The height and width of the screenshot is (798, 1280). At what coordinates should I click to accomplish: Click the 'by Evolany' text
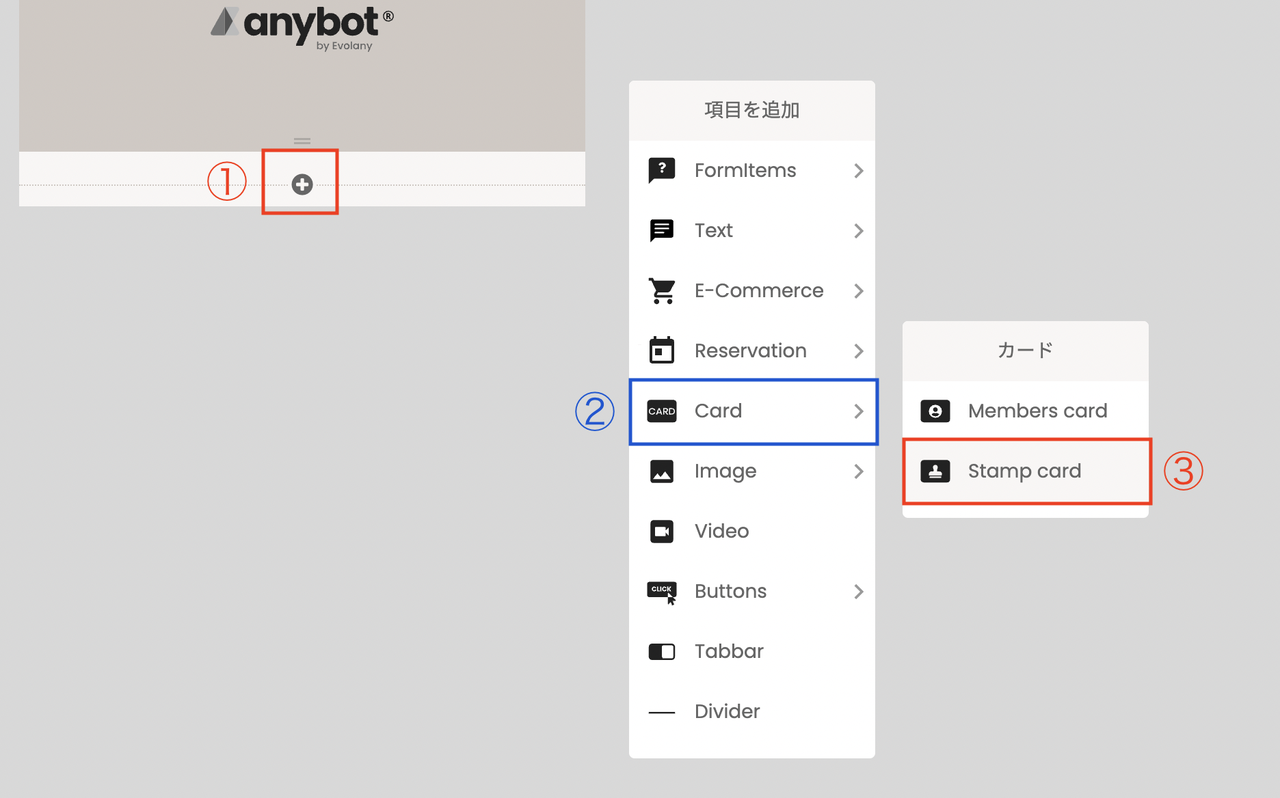pos(344,46)
